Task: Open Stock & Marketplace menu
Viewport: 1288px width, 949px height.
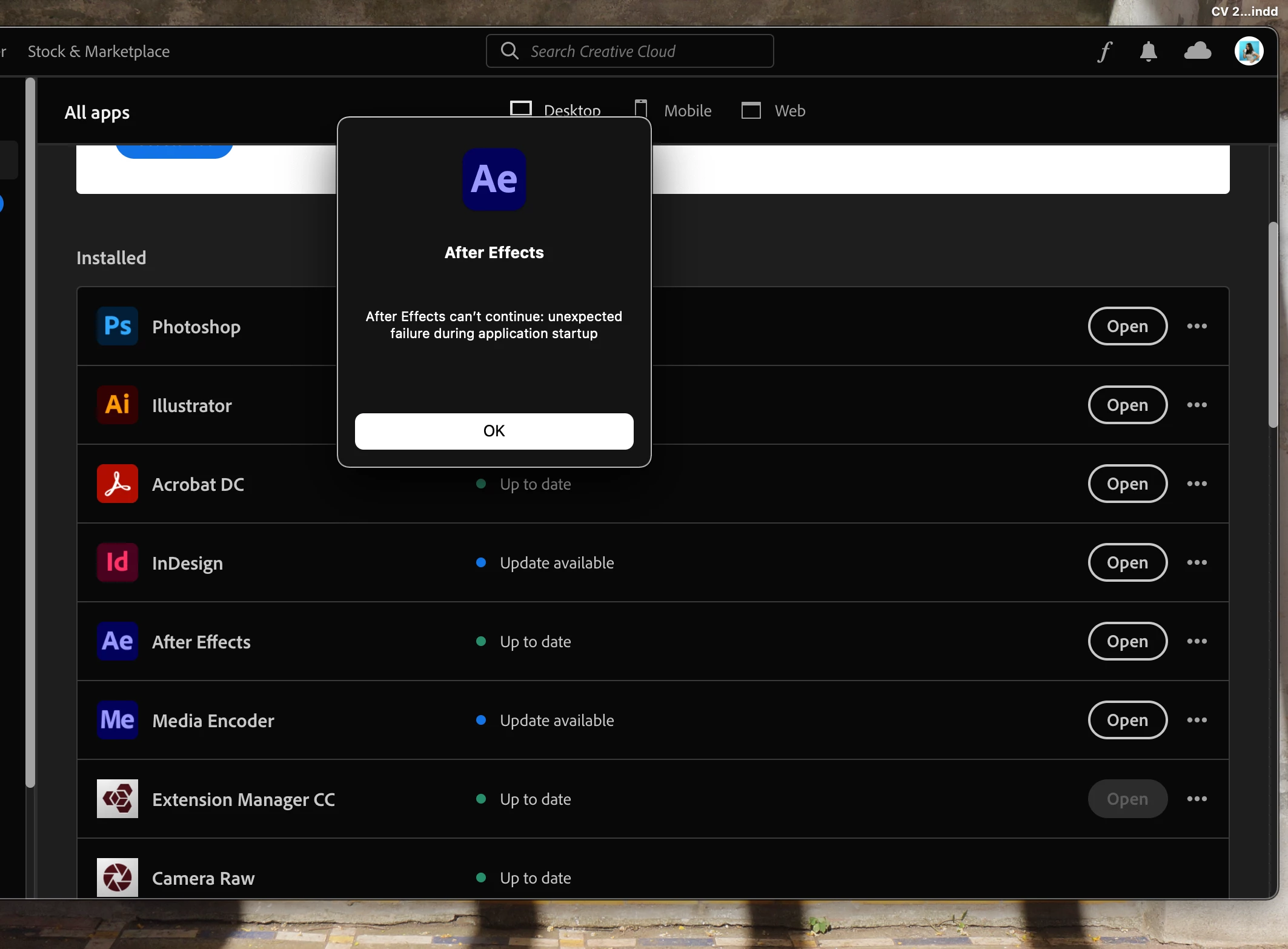Action: (x=99, y=52)
